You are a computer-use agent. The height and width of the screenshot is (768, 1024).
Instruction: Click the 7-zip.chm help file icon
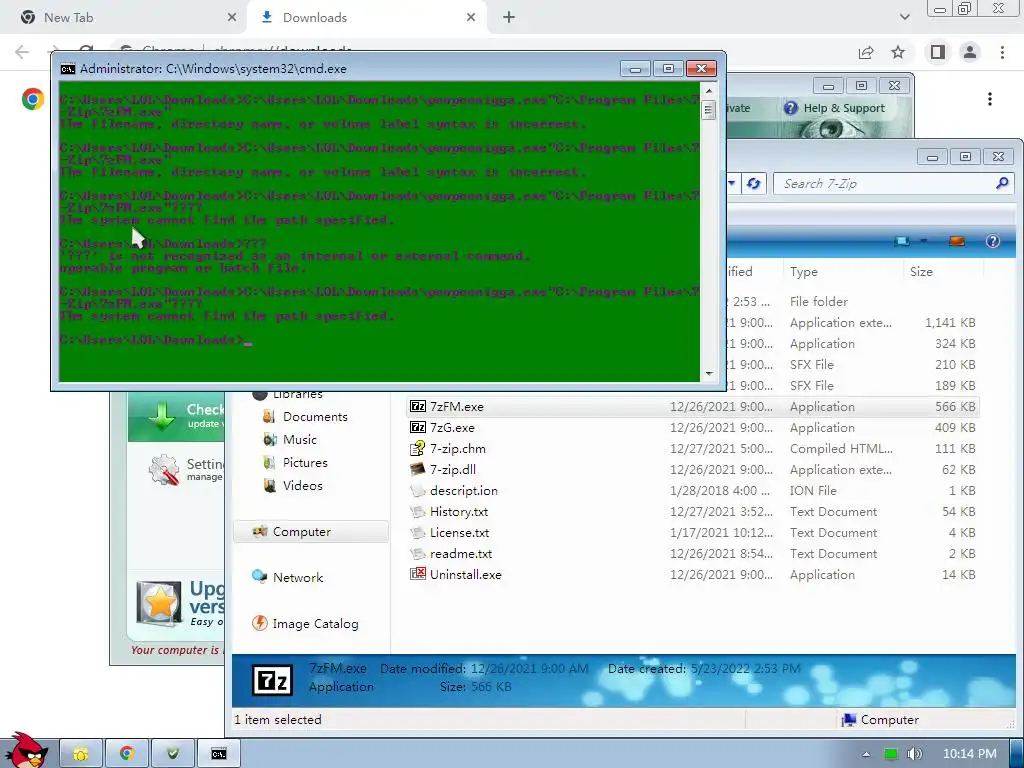(417, 449)
